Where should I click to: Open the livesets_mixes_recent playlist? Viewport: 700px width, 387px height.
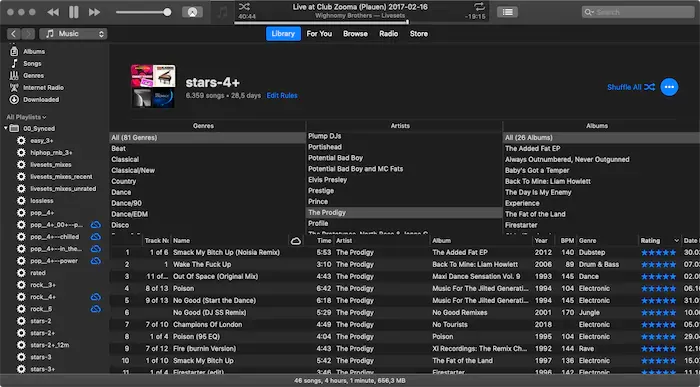click(61, 177)
